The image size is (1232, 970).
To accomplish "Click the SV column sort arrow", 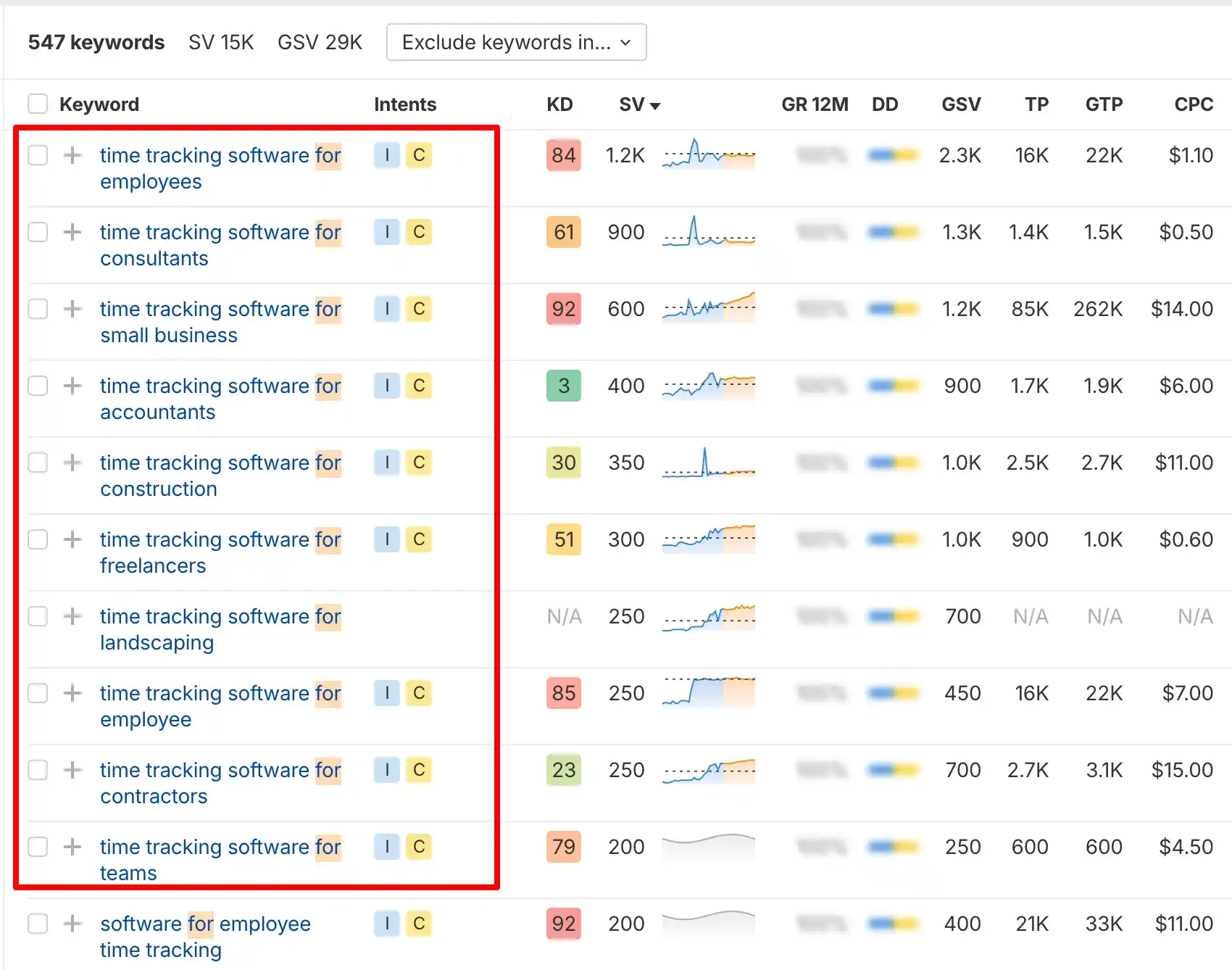I will click(x=657, y=105).
